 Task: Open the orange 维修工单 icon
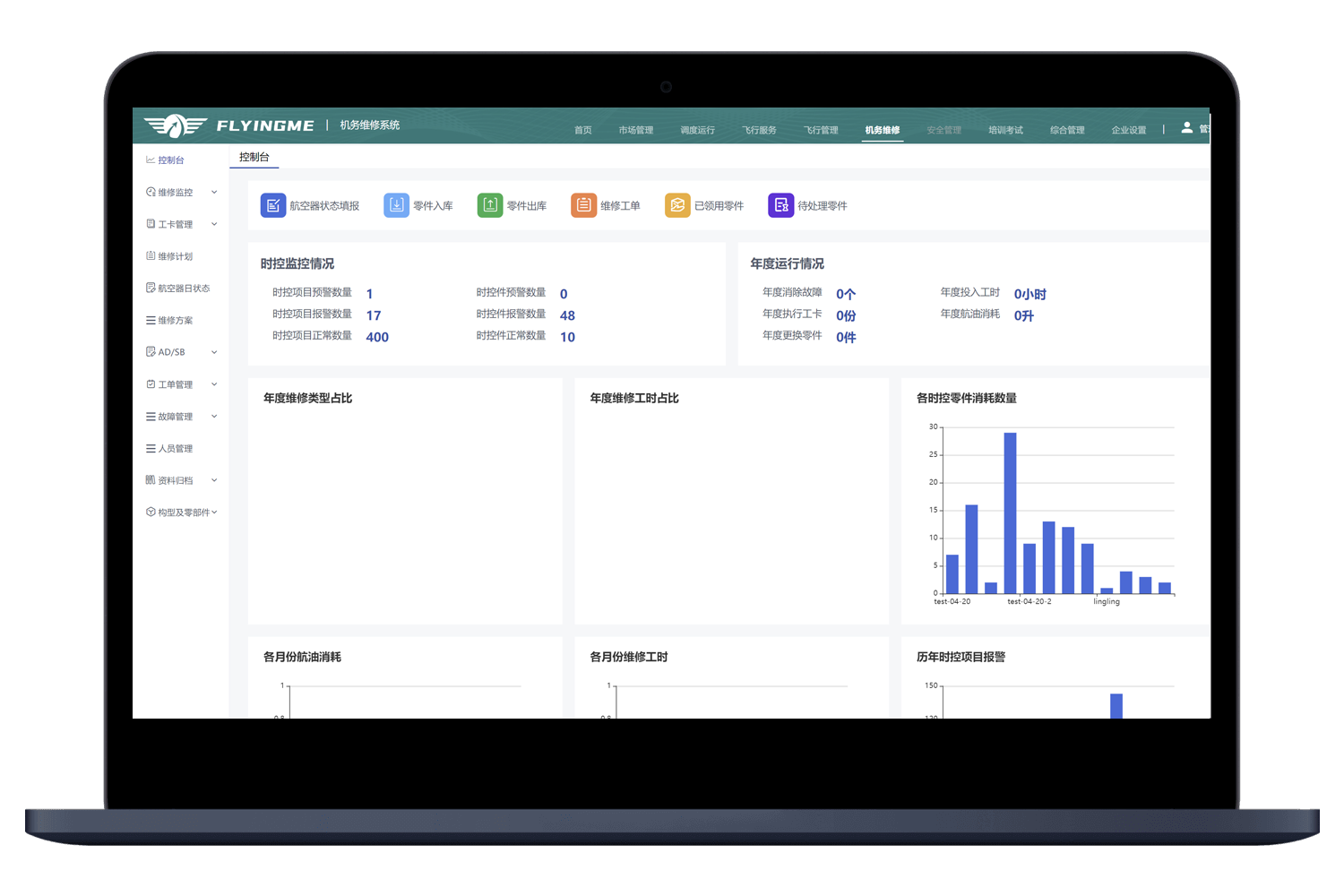click(x=583, y=205)
